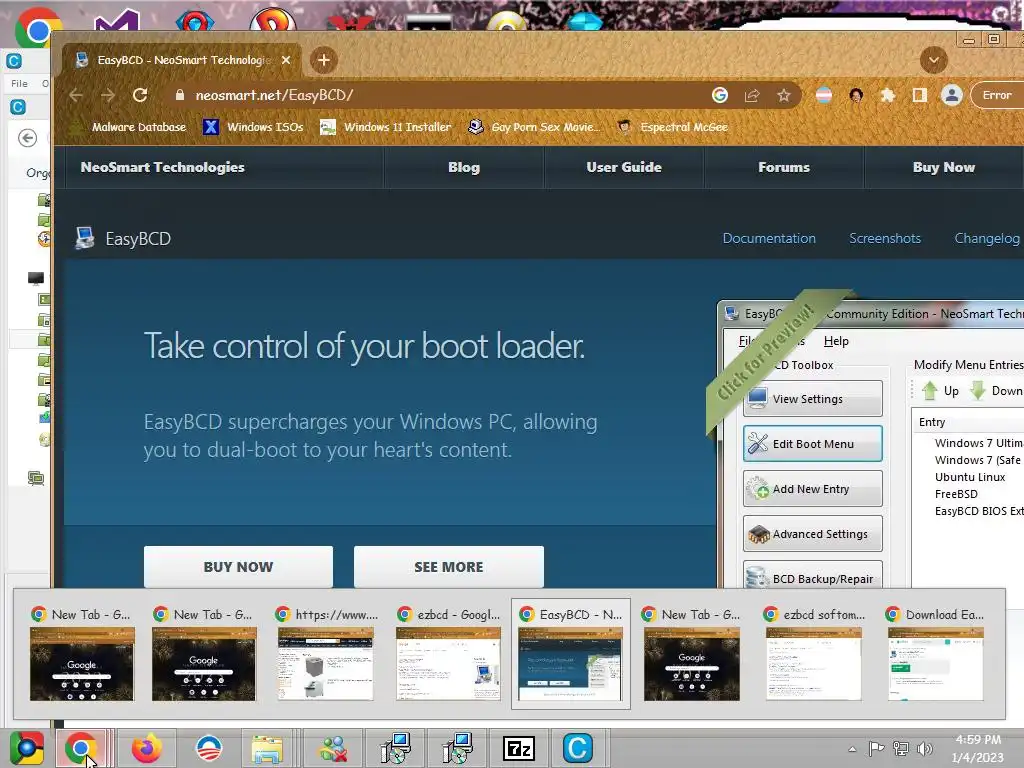Screen dimensions: 1024x768
Task: Click the Edit Boot Menu preview button
Action: [x=812, y=443]
